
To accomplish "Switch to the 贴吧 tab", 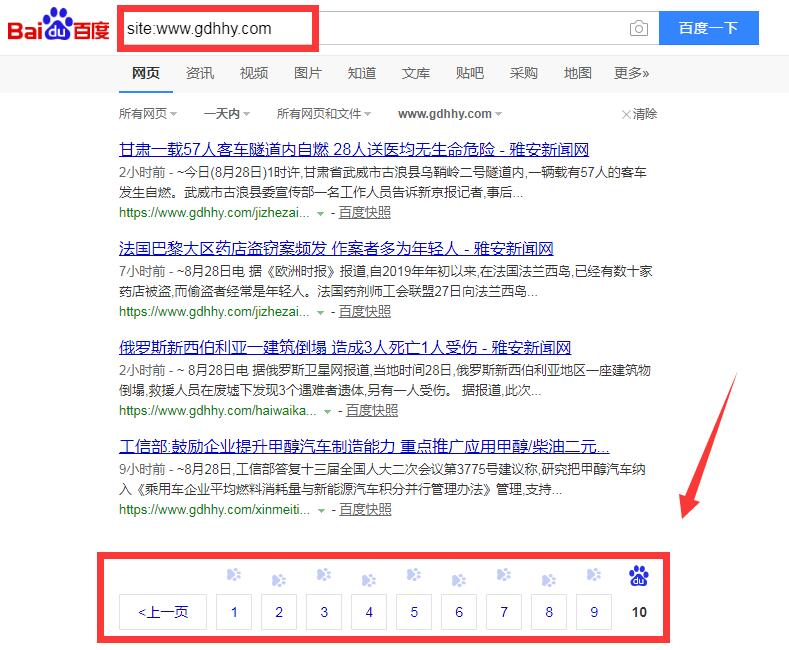I will tap(469, 73).
